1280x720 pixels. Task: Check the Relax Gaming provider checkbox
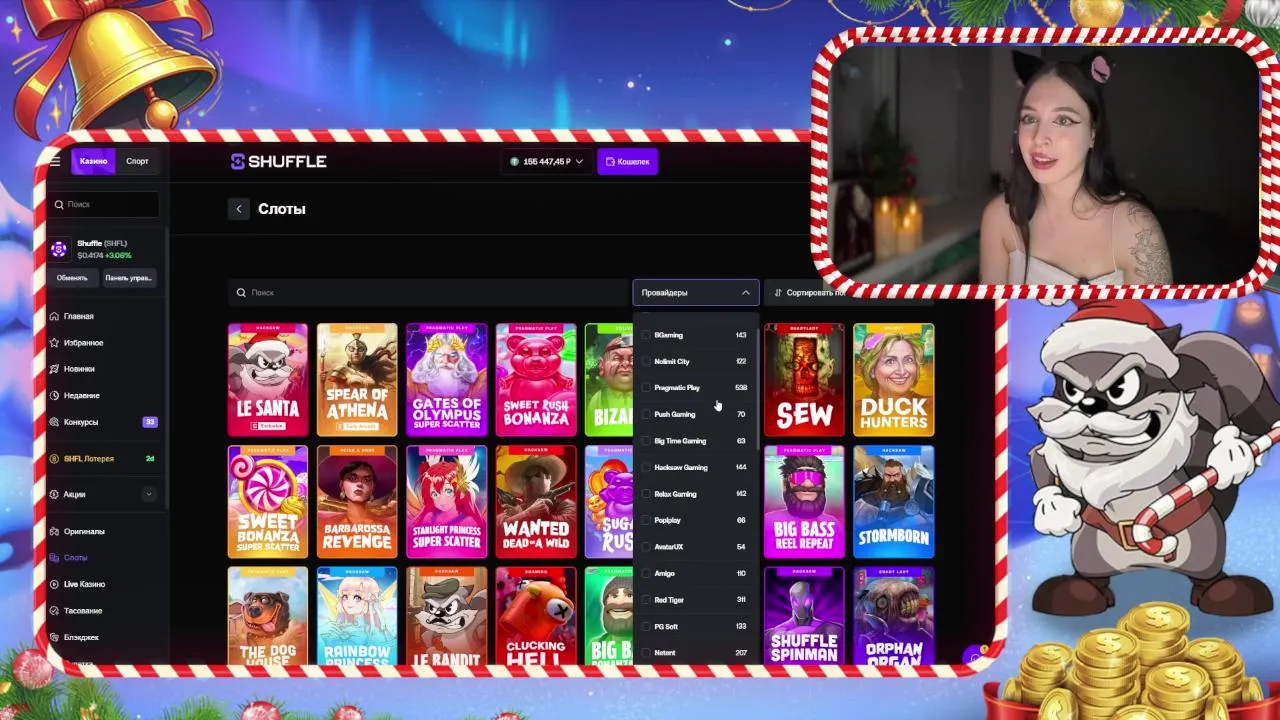click(x=646, y=494)
